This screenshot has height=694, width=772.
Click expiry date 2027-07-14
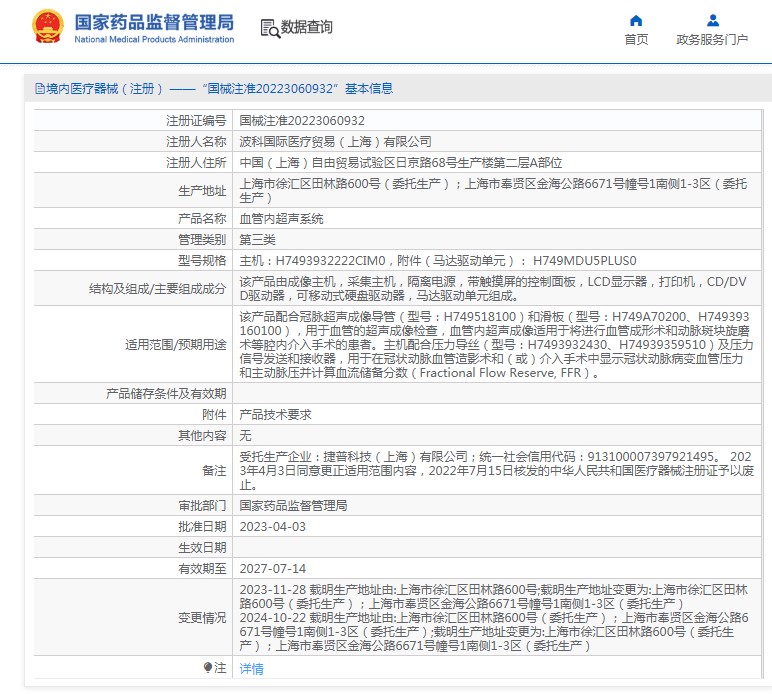[x=273, y=568]
